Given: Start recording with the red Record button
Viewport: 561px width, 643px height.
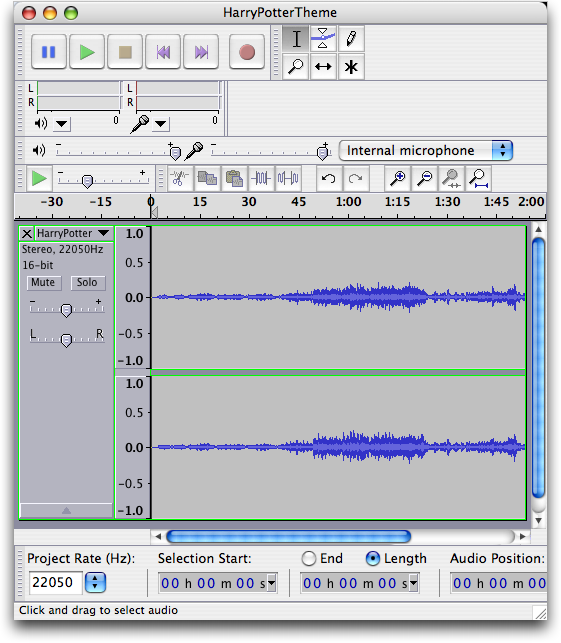Looking at the screenshot, I should (x=247, y=52).
